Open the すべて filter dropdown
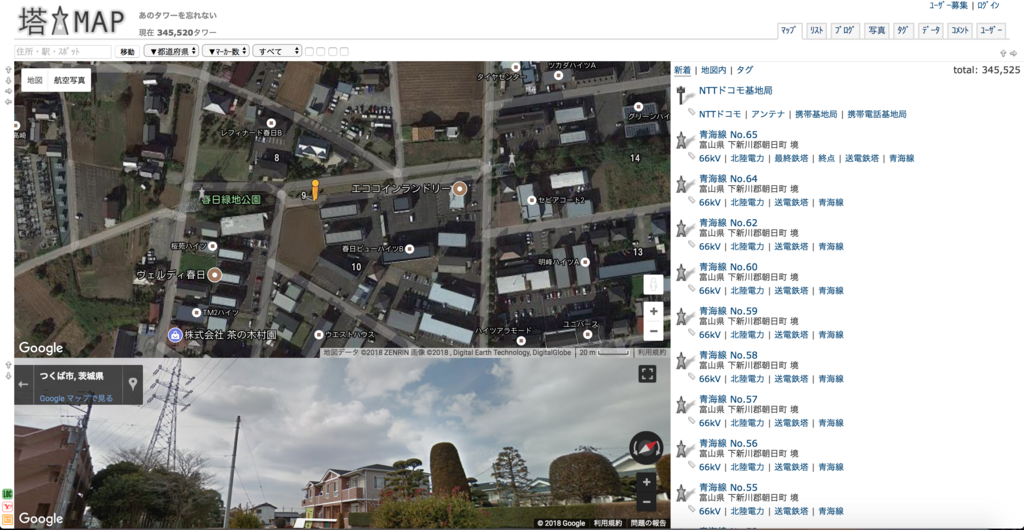 278,51
